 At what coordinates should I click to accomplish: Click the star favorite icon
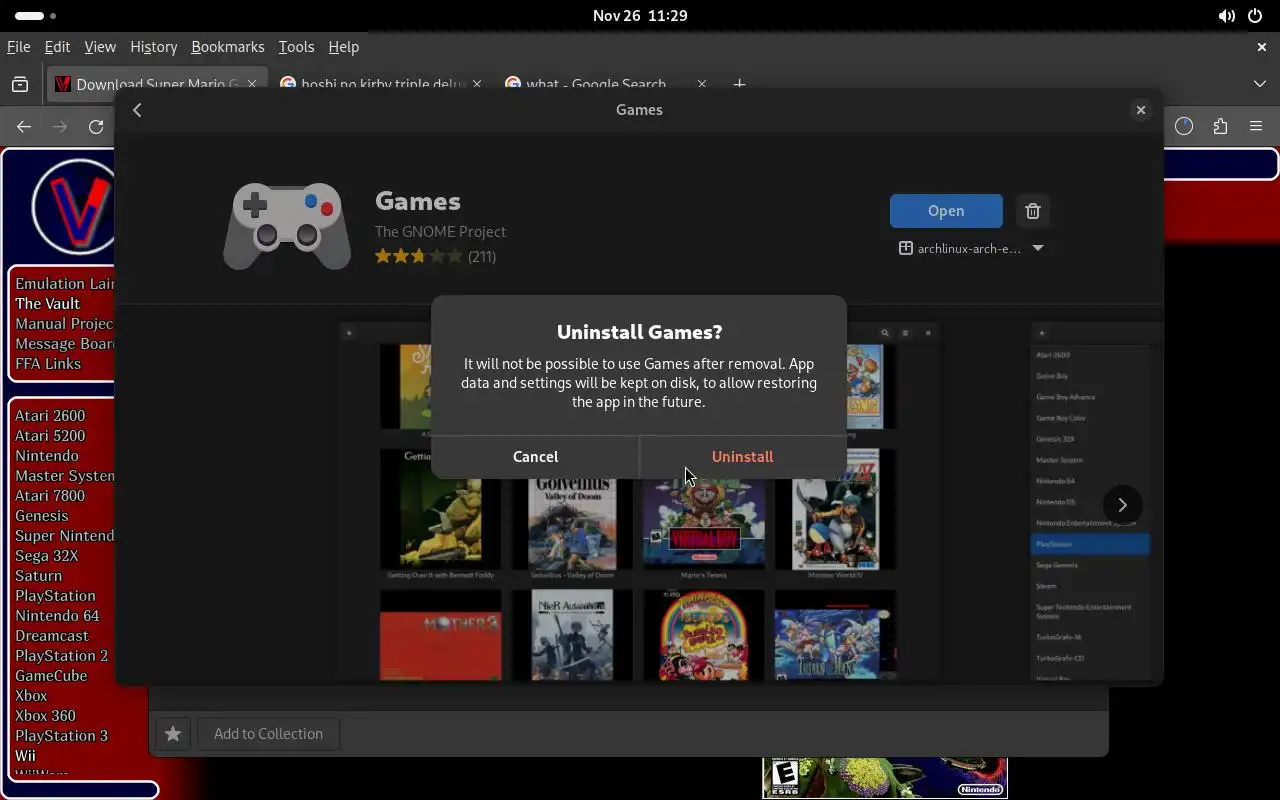tap(173, 734)
